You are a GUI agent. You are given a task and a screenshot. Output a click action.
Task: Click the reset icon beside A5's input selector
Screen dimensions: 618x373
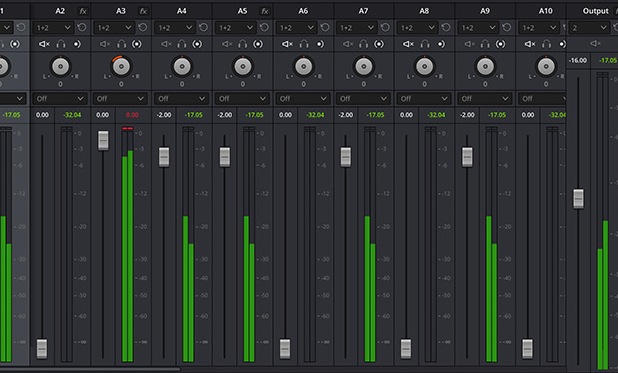pos(264,28)
